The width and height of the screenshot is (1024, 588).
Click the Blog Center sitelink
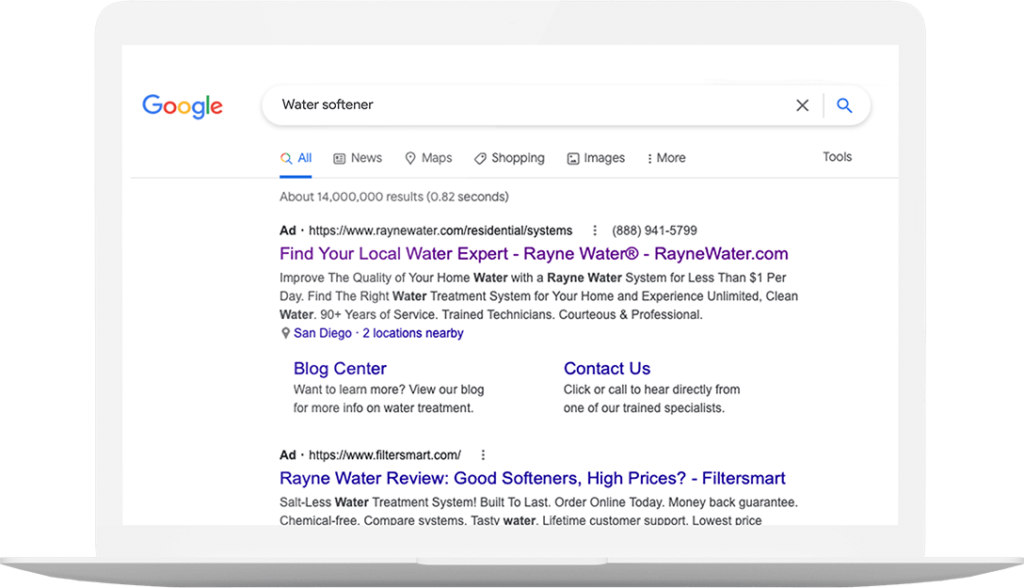[340, 368]
